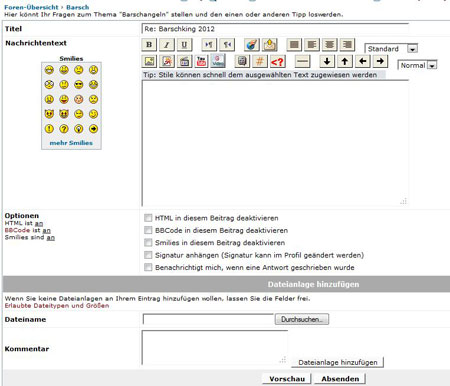The height and width of the screenshot is (386, 450).
Task: Insert the light bulb idea smiley
Action: coord(79,129)
